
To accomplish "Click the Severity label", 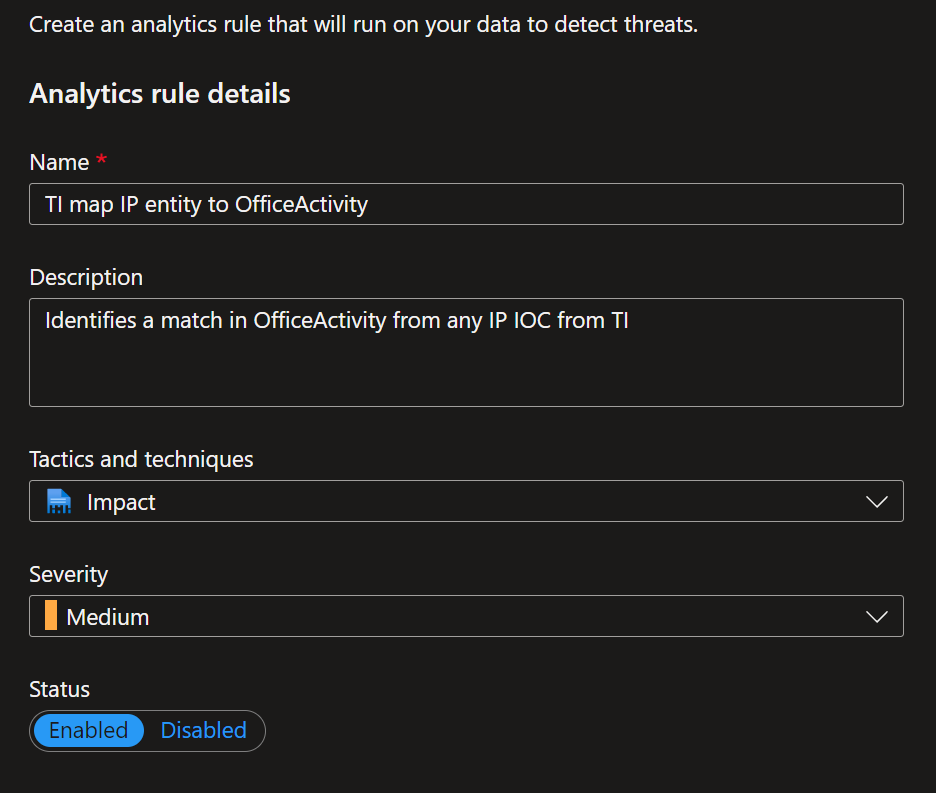I will click(69, 574).
